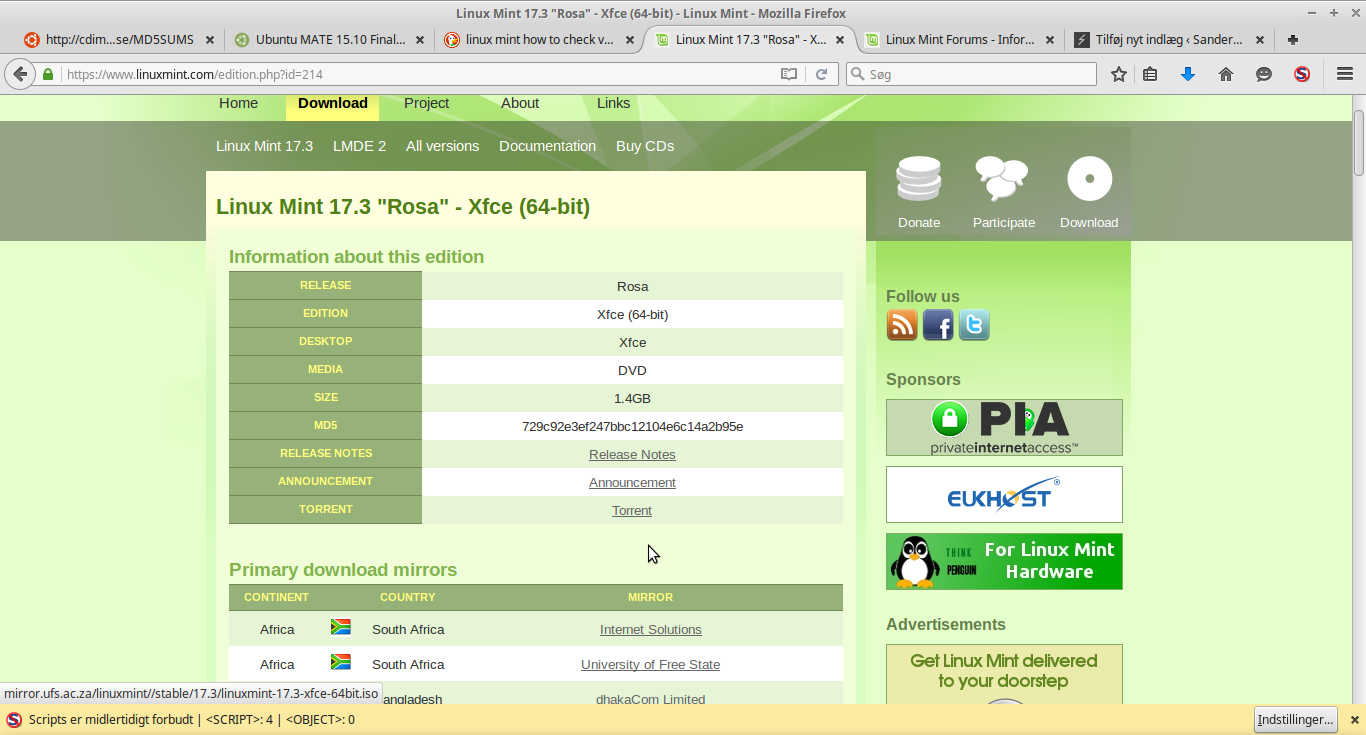Open ThinkPenguin Linux Mint Hardware banner
This screenshot has height=735, width=1366.
(1004, 561)
